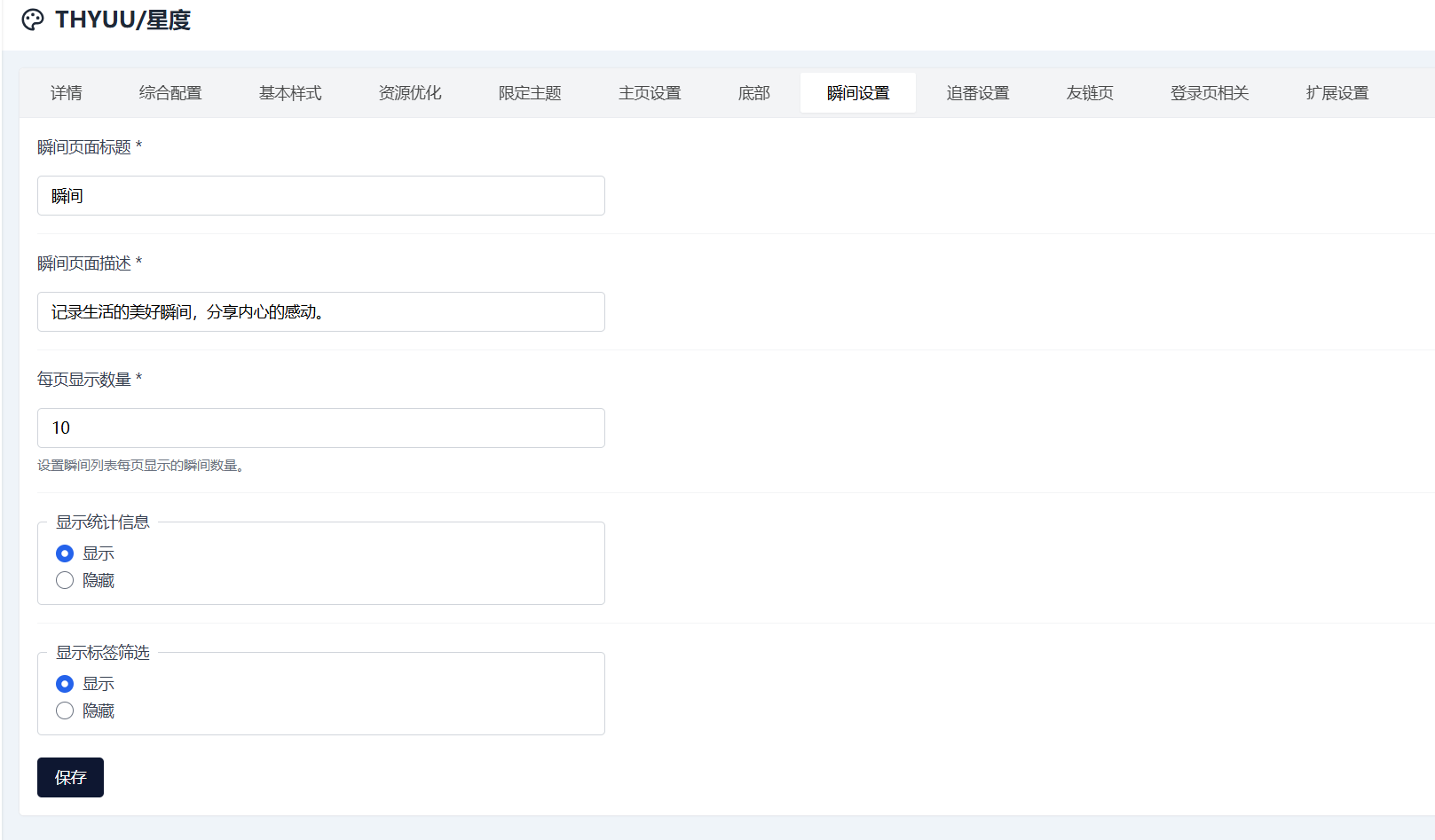Choose 隐藏 for 显示标签筛选
1435x840 pixels.
65,710
